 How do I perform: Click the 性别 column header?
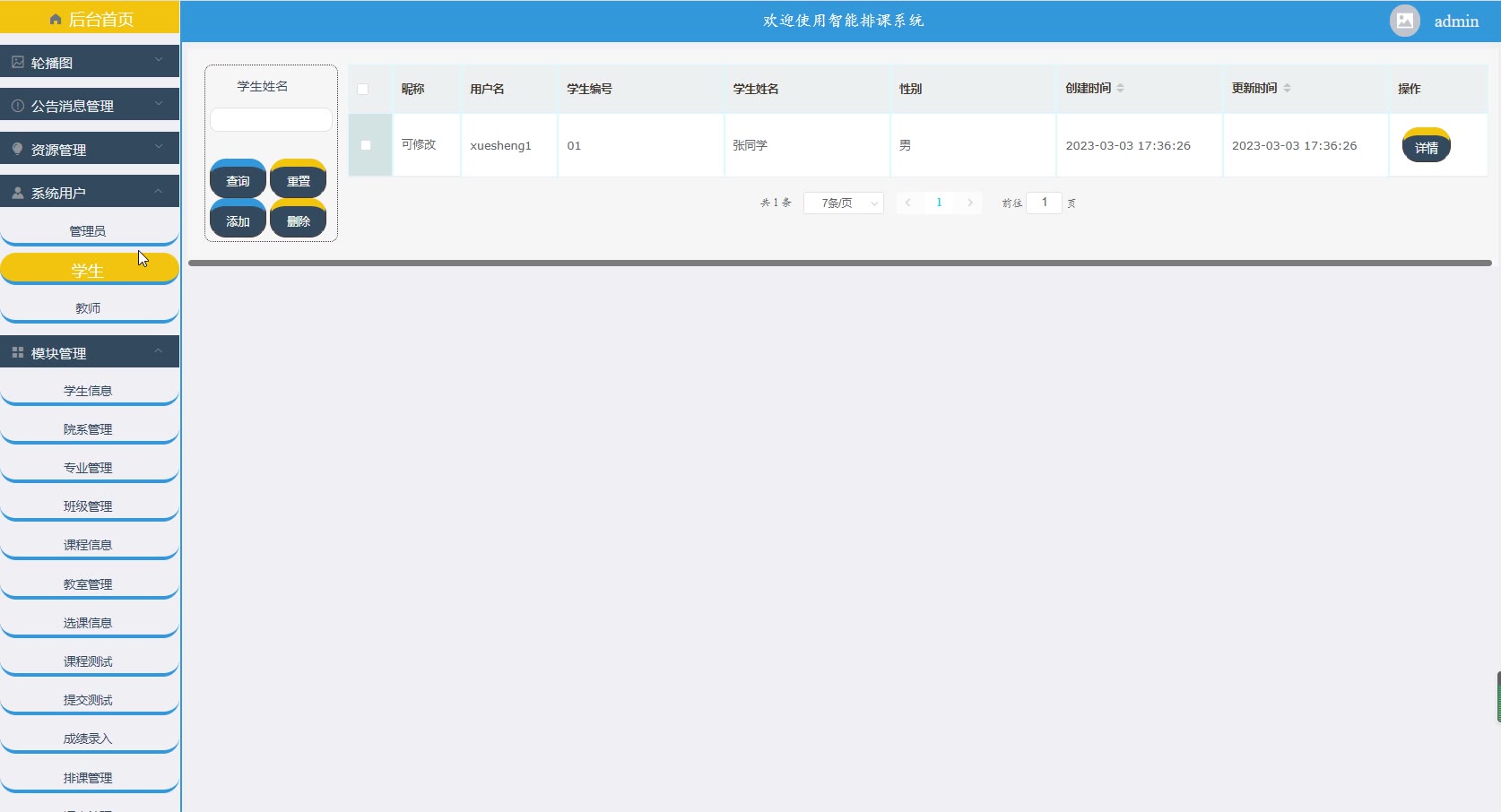coord(911,89)
